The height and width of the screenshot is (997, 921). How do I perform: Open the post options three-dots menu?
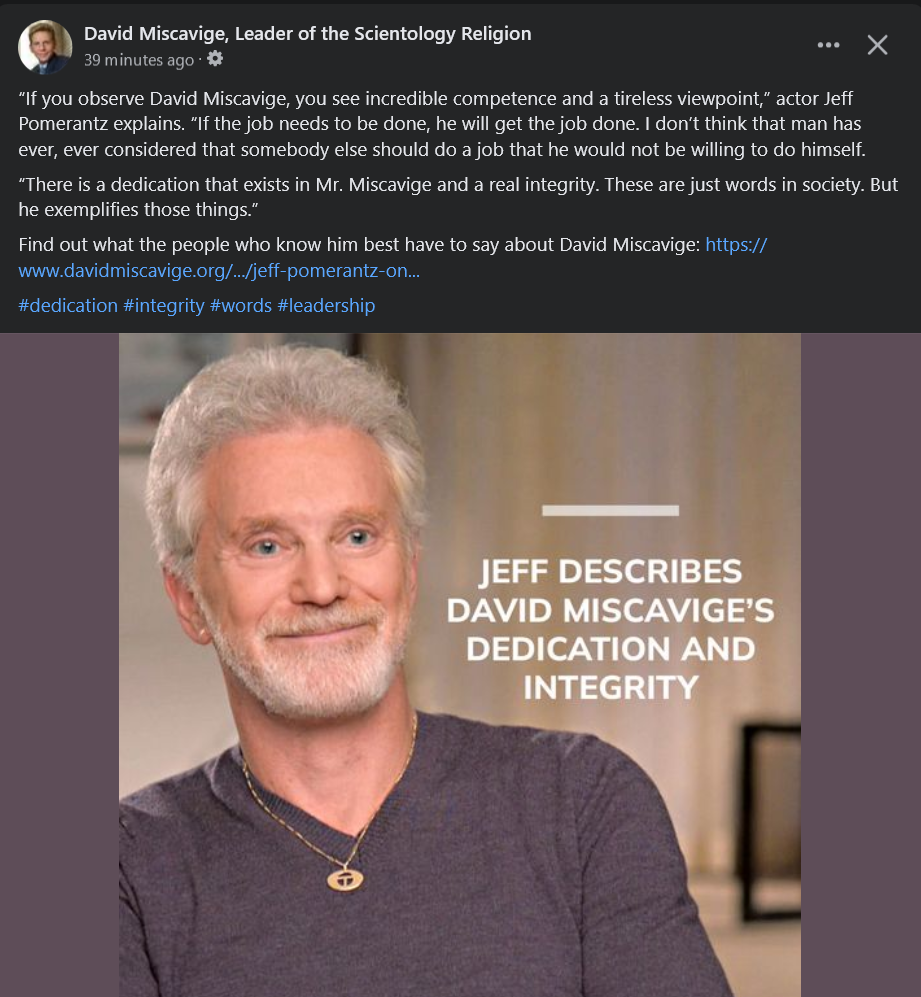828,45
